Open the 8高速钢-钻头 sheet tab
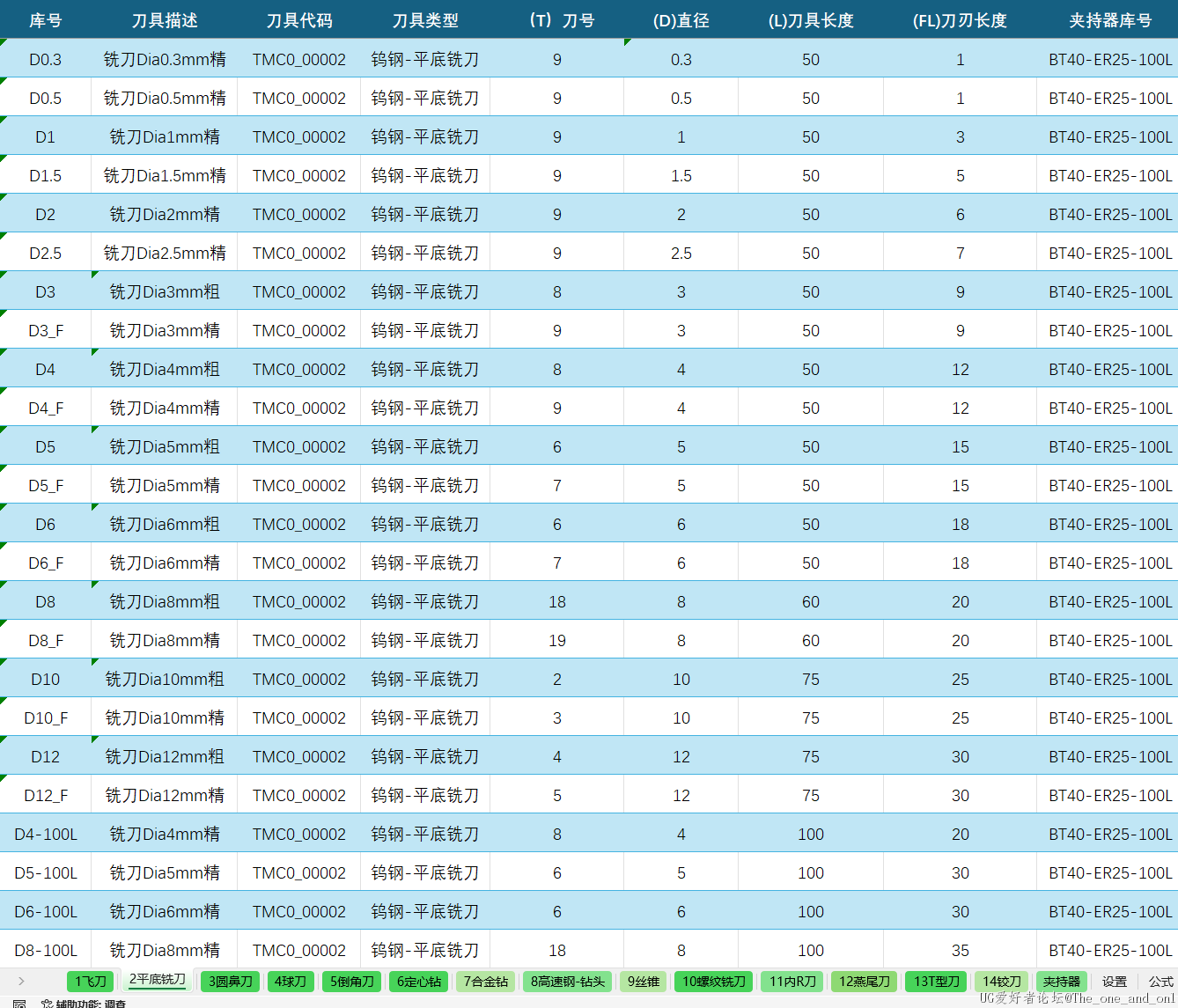This screenshot has height=1008, width=1178. 568,981
